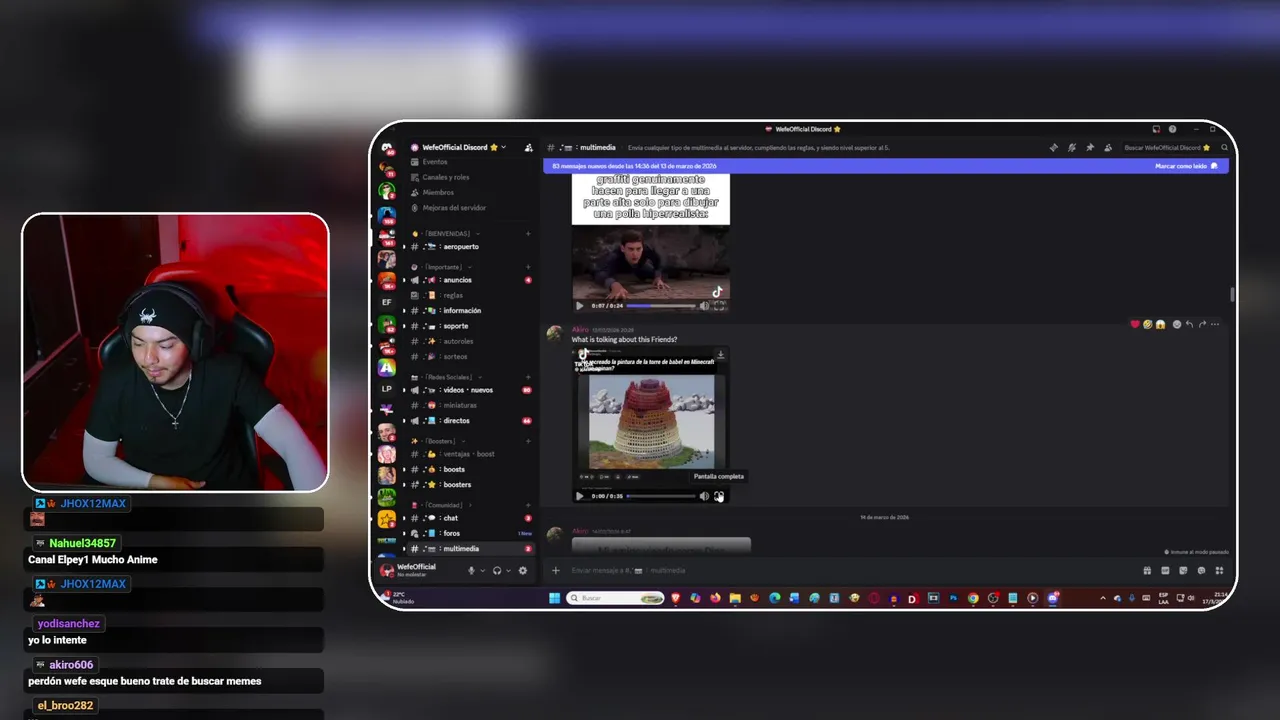The height and width of the screenshot is (720, 1280).
Task: Open add reaction picker on message toolbar
Action: click(x=1177, y=324)
